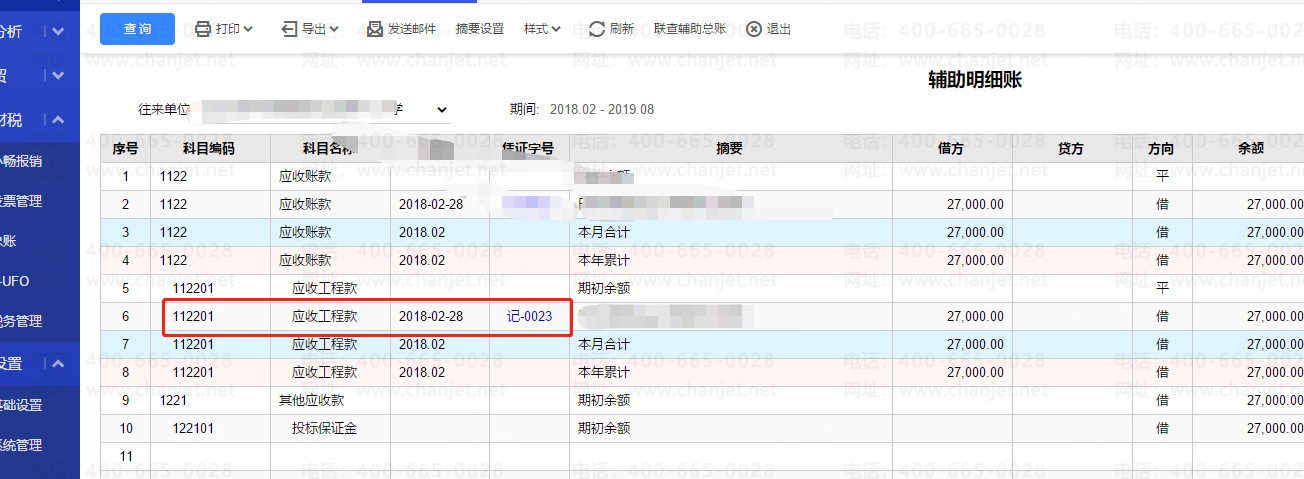
Task: Open voucher link 记-0023
Action: tap(530, 316)
